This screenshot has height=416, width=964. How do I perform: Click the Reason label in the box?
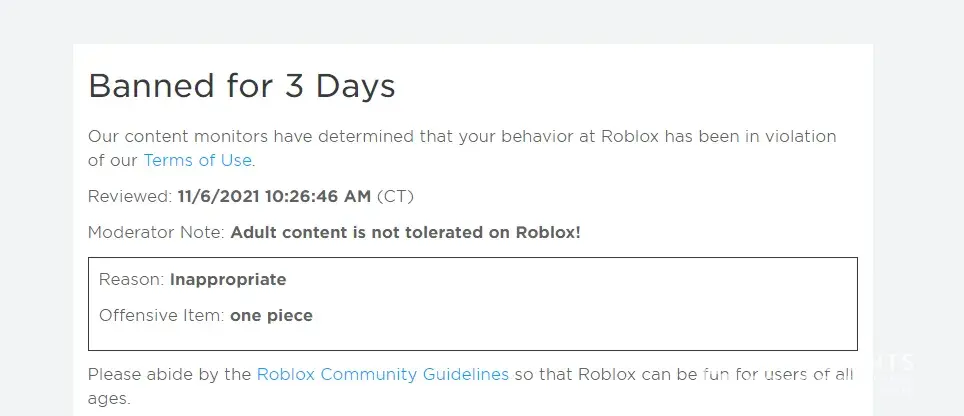pyautogui.click(x=132, y=279)
